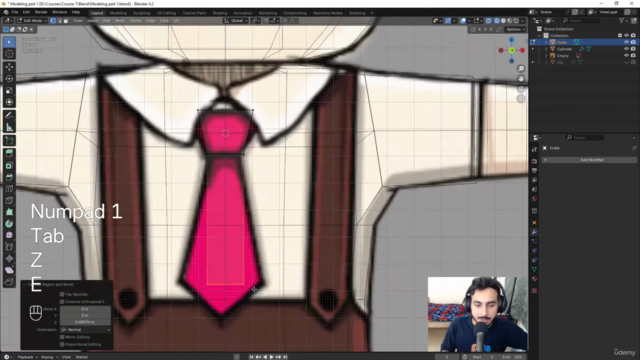Screen dimensions: 640x360
Task: Select the Shear tool
Action: [9, 270]
